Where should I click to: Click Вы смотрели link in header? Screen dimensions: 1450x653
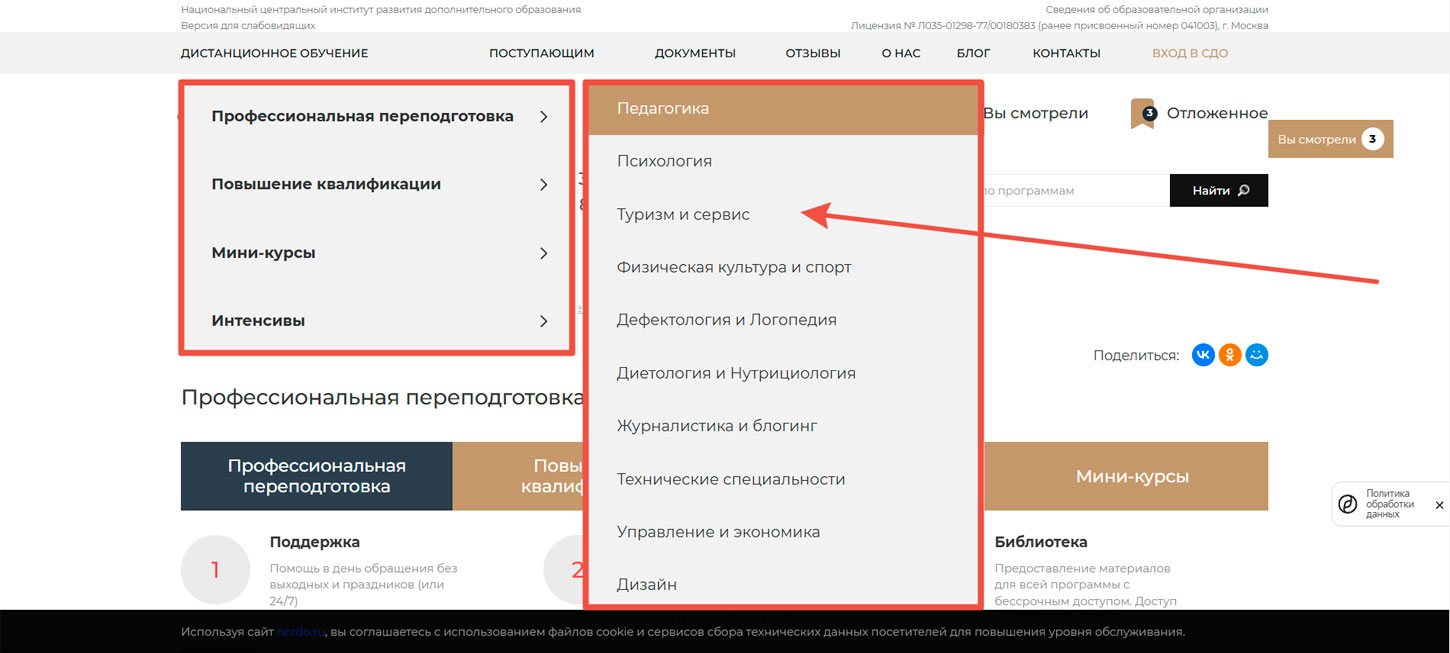pyautogui.click(x=1035, y=114)
